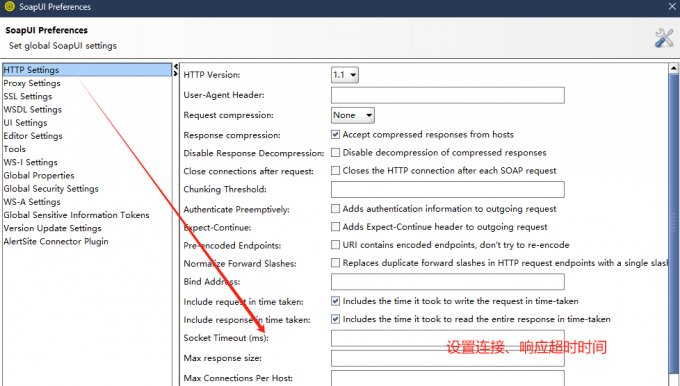Open Editor Settings page

click(x=33, y=136)
